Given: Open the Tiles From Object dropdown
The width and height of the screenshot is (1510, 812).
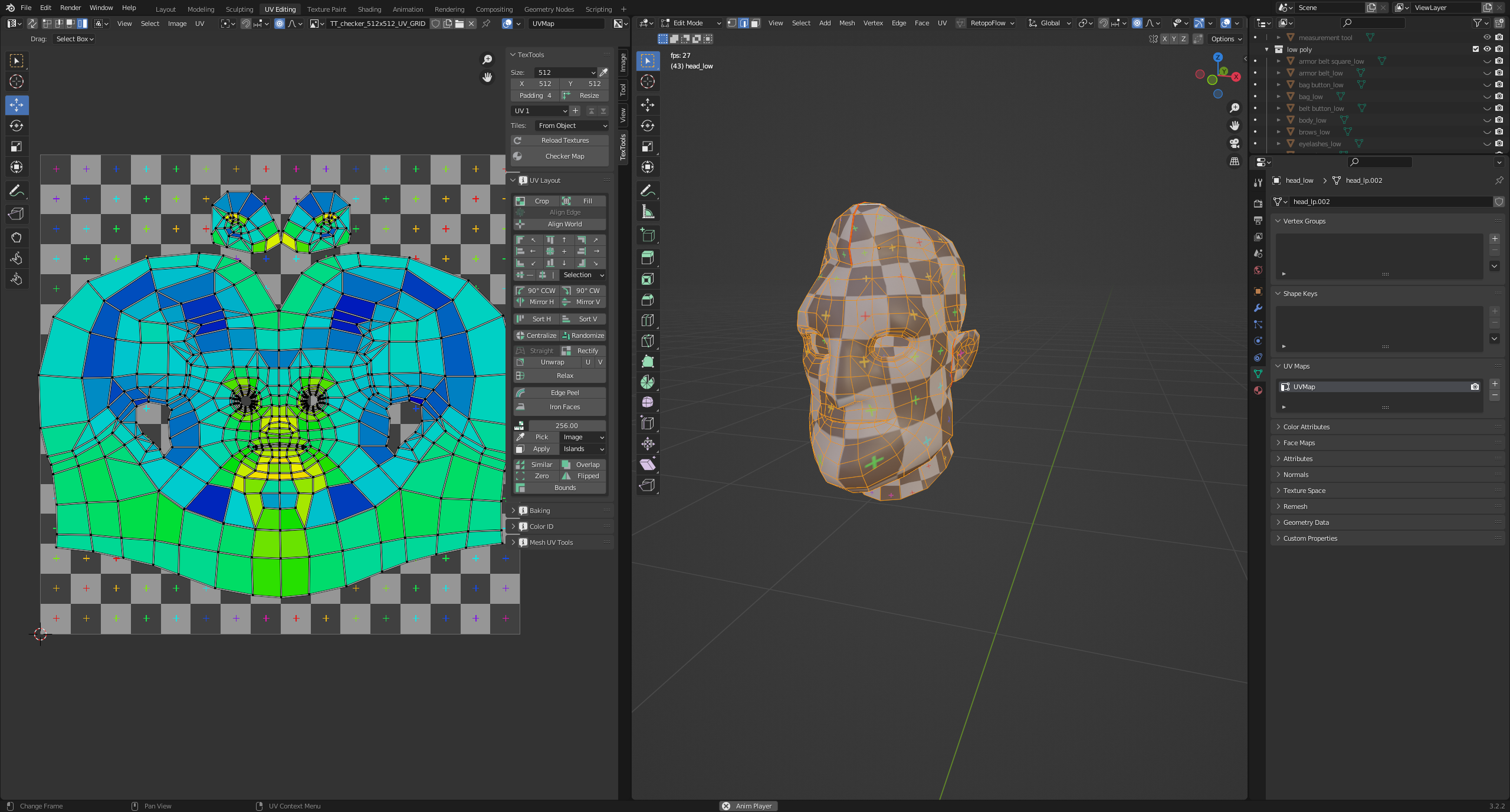Looking at the screenshot, I should (572, 126).
